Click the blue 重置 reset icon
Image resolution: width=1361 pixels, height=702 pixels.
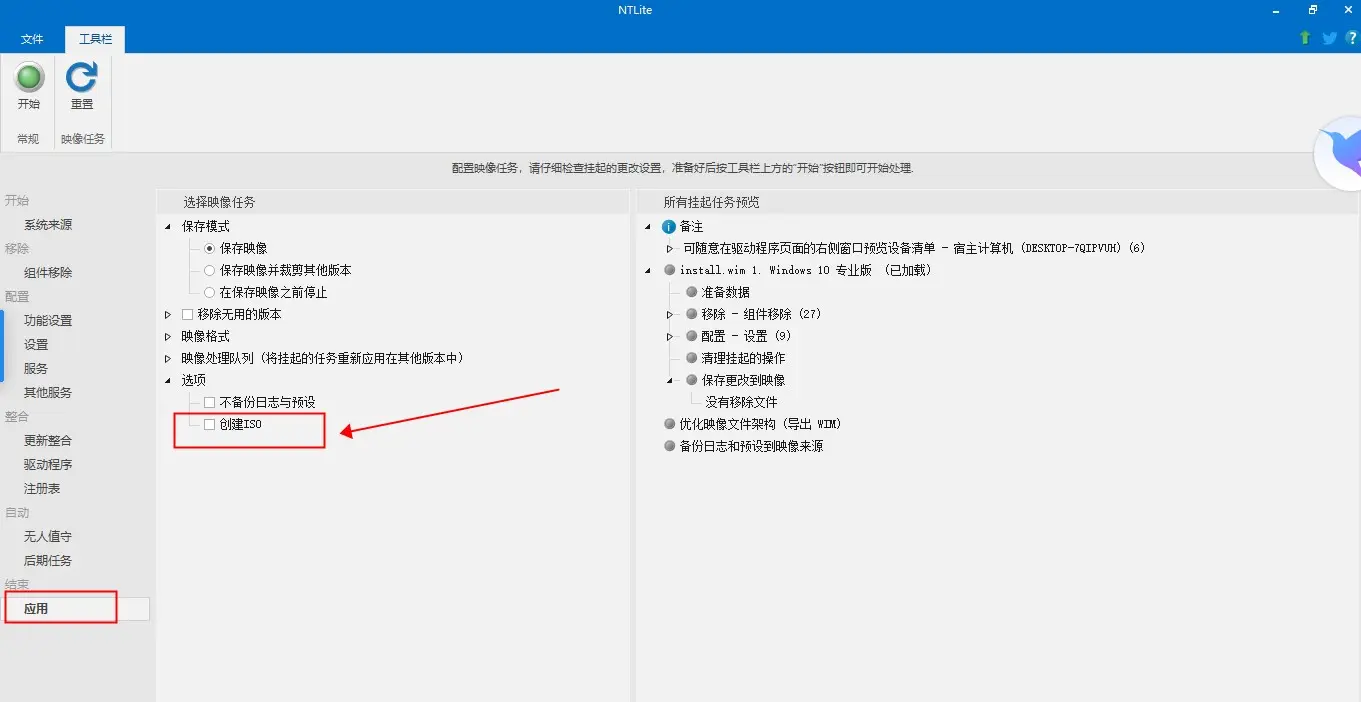click(x=82, y=77)
